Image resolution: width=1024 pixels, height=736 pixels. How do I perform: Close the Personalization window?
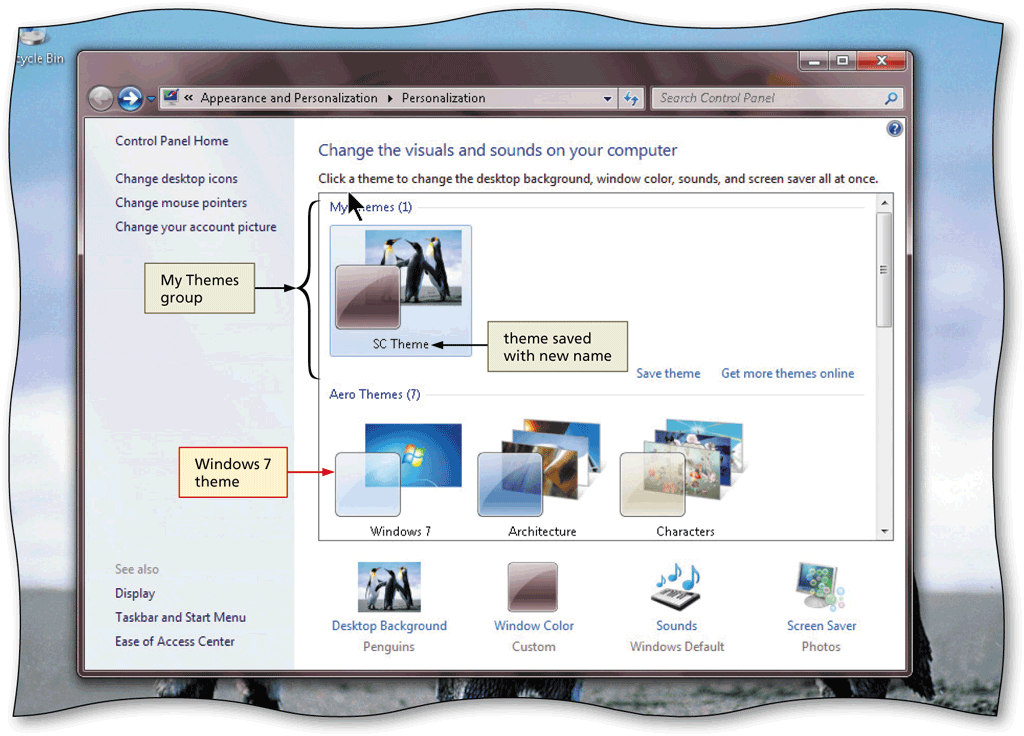pos(881,61)
